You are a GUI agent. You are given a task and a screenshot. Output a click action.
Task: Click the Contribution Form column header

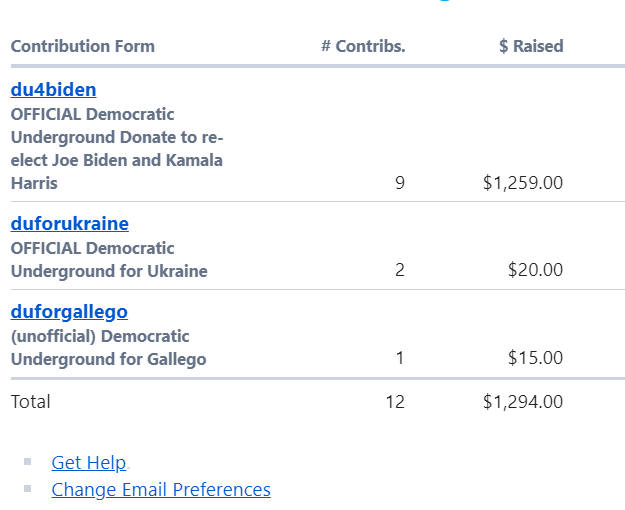(83, 46)
